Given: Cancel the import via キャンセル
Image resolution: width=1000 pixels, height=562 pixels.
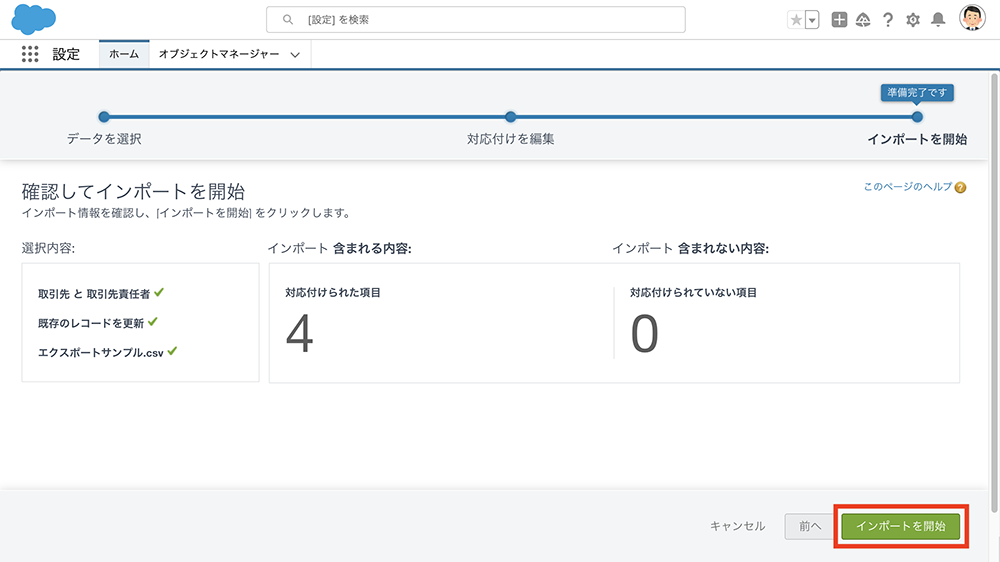Looking at the screenshot, I should pyautogui.click(x=738, y=526).
